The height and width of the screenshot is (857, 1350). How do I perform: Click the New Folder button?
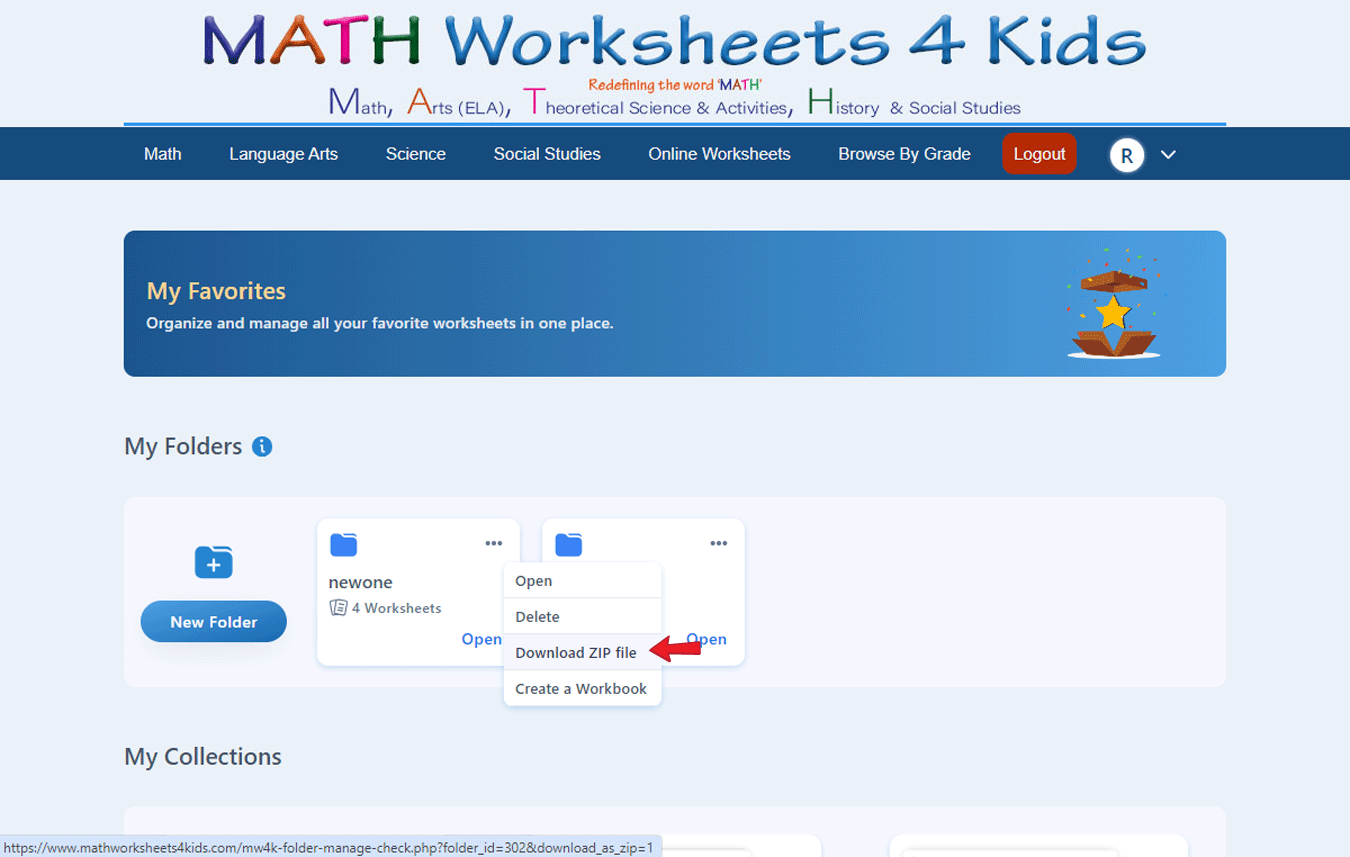click(214, 622)
